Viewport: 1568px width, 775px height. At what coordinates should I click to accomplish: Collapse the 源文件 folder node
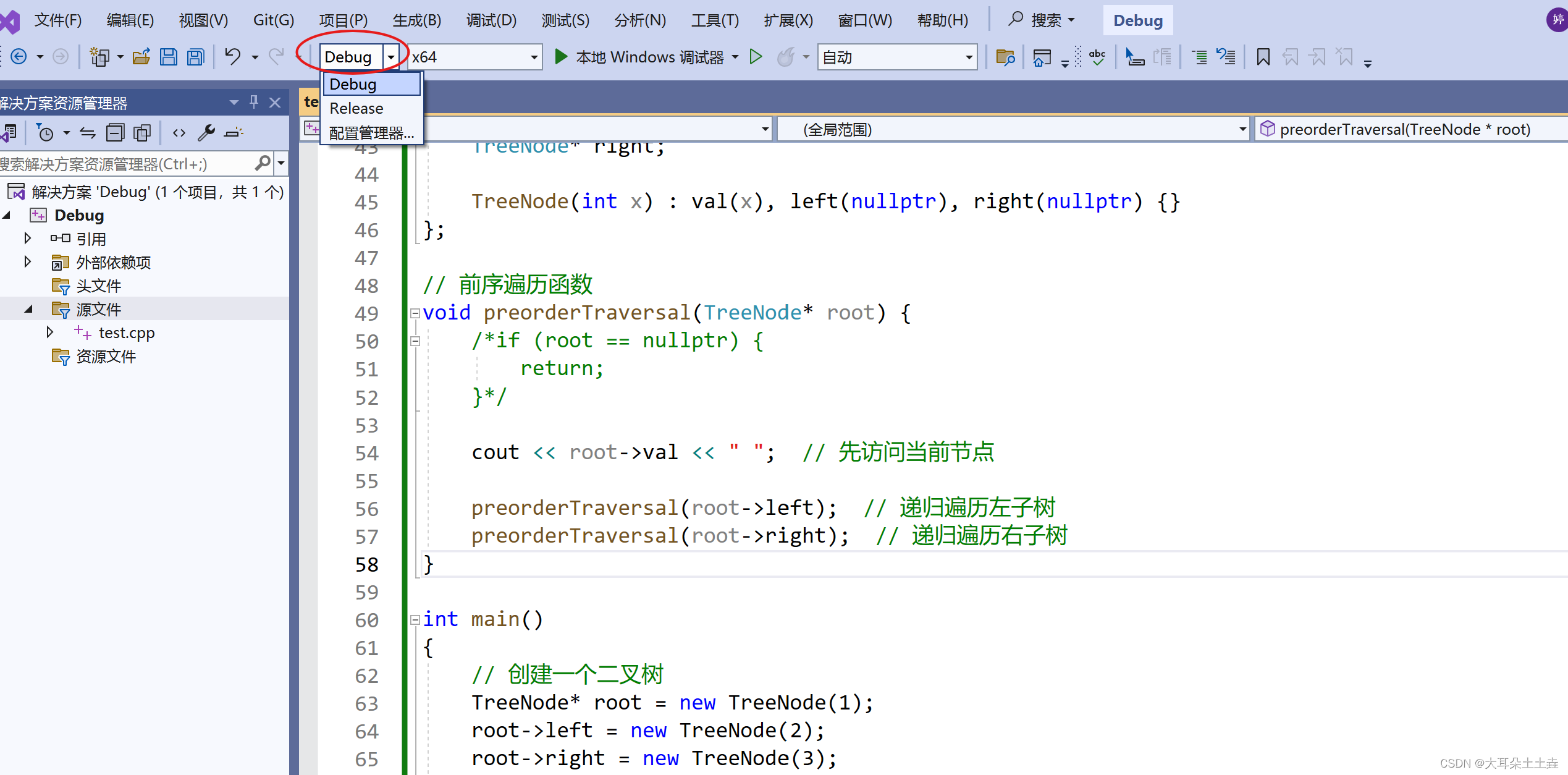[x=28, y=308]
